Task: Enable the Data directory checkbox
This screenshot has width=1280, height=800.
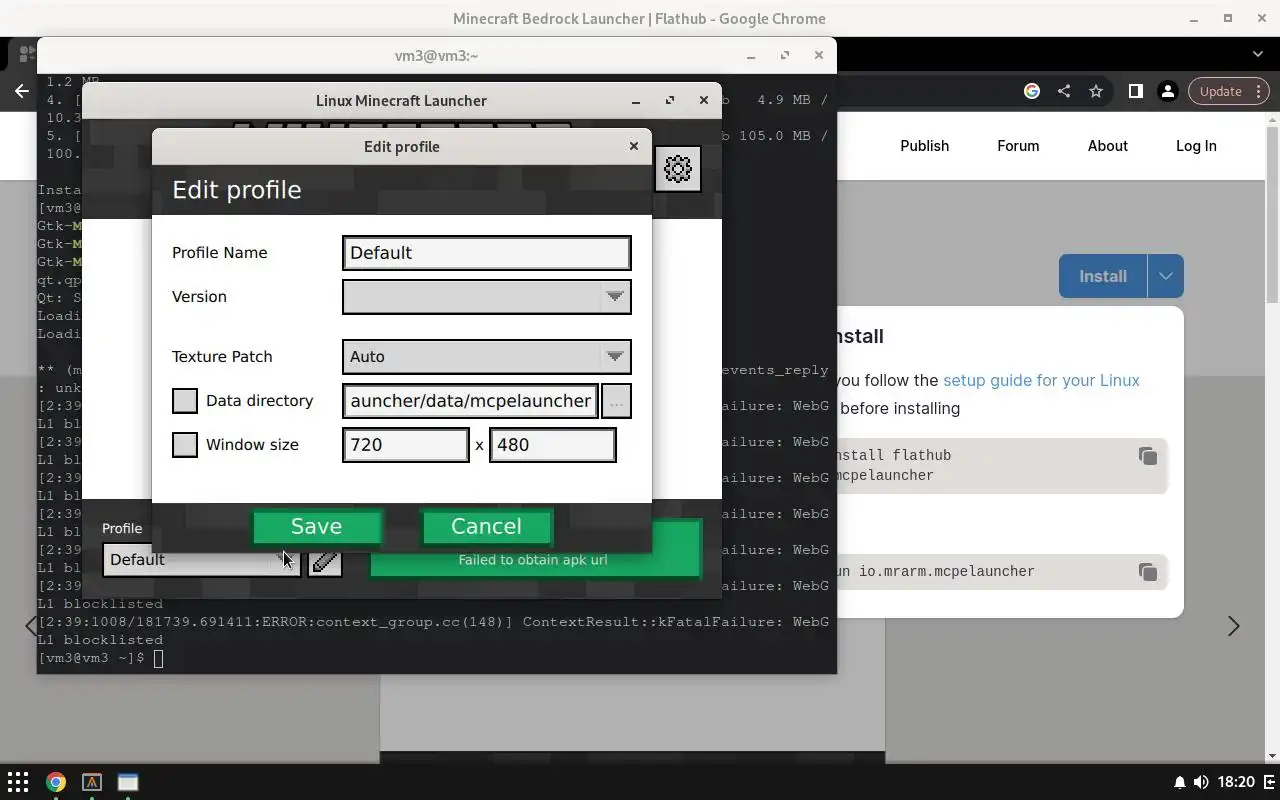Action: [x=185, y=401]
